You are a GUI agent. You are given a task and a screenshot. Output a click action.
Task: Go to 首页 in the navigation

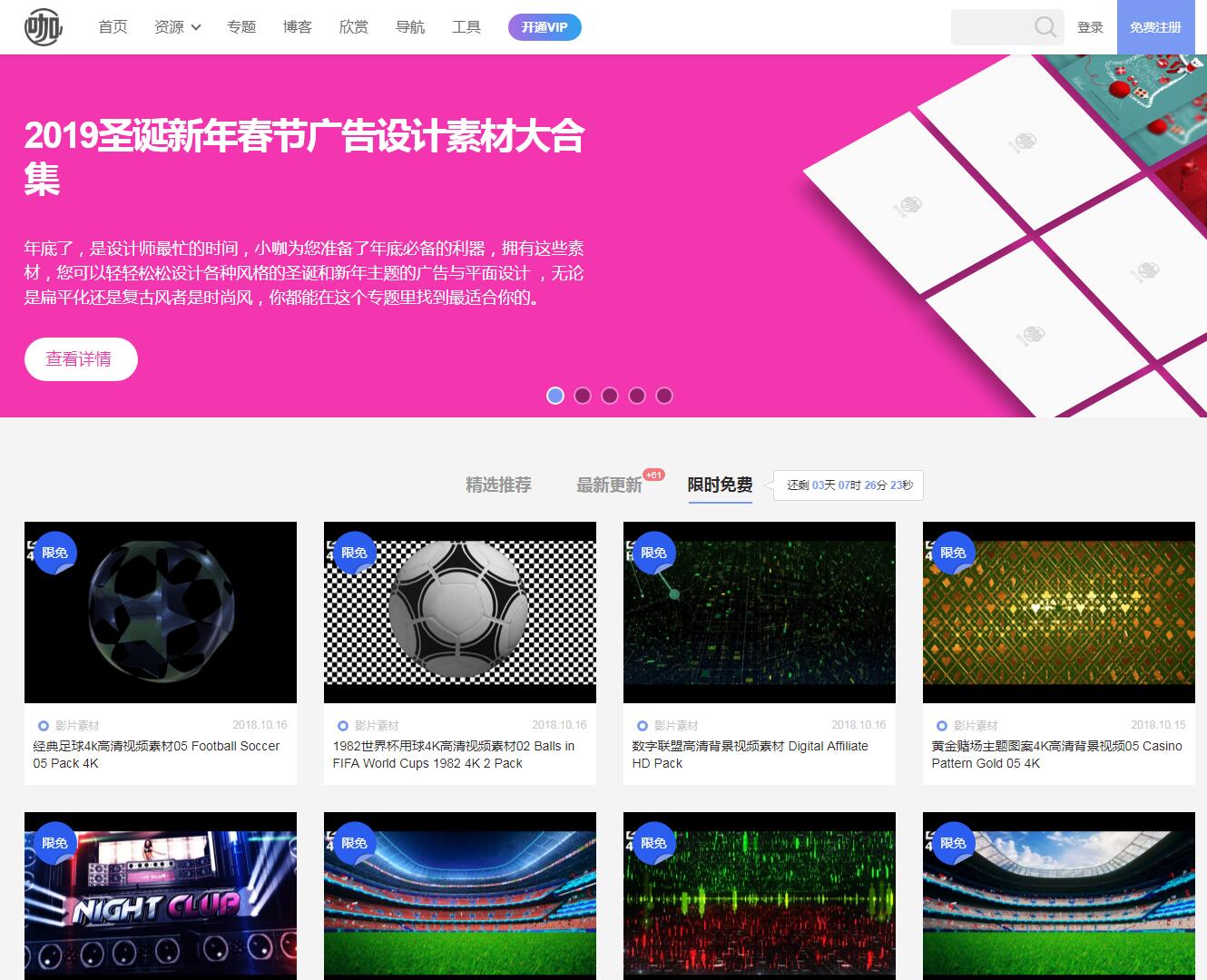(x=113, y=27)
